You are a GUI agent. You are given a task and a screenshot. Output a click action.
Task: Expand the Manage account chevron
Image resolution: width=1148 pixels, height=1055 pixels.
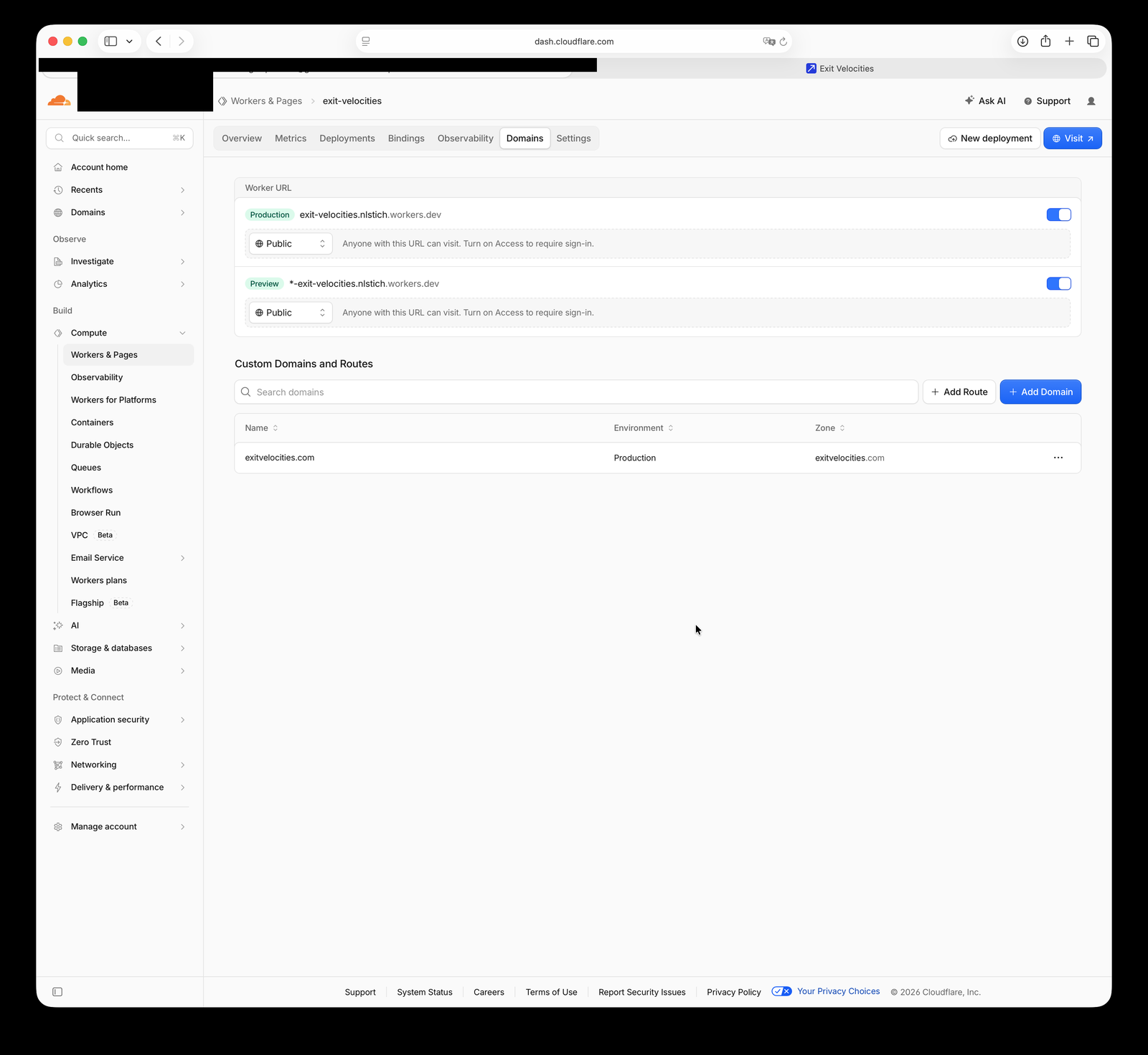182,827
